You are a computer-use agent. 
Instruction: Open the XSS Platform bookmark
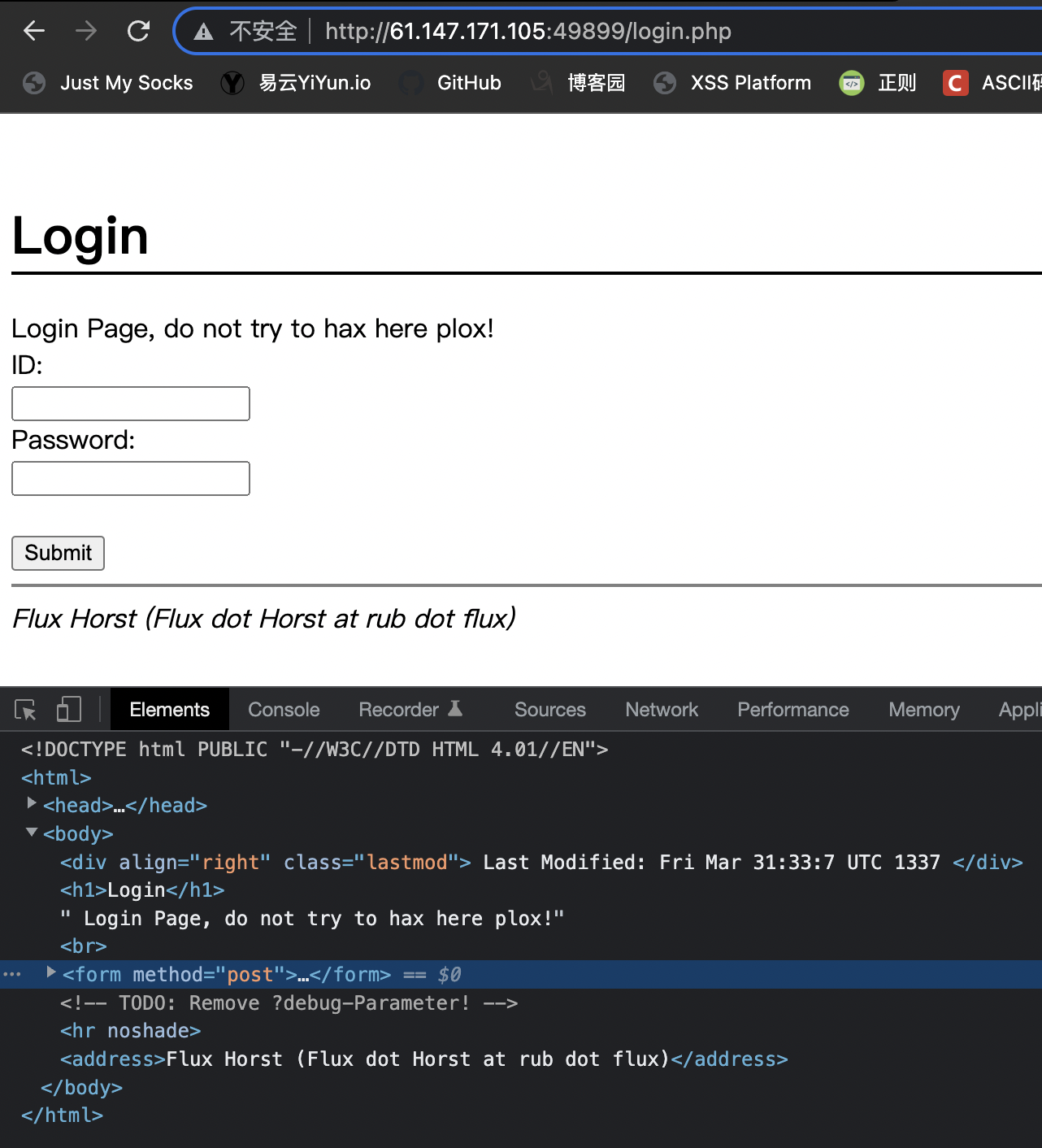click(x=732, y=83)
